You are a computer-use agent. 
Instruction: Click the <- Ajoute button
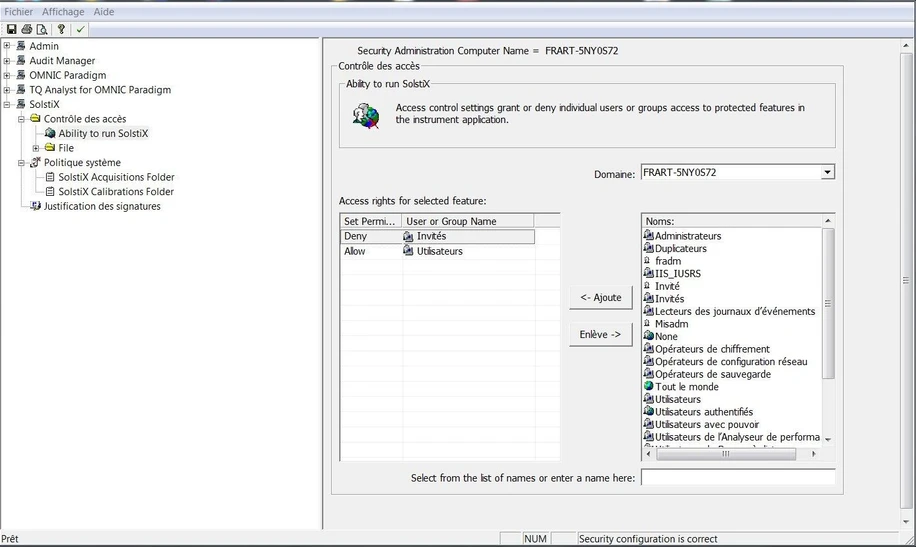pyautogui.click(x=601, y=297)
